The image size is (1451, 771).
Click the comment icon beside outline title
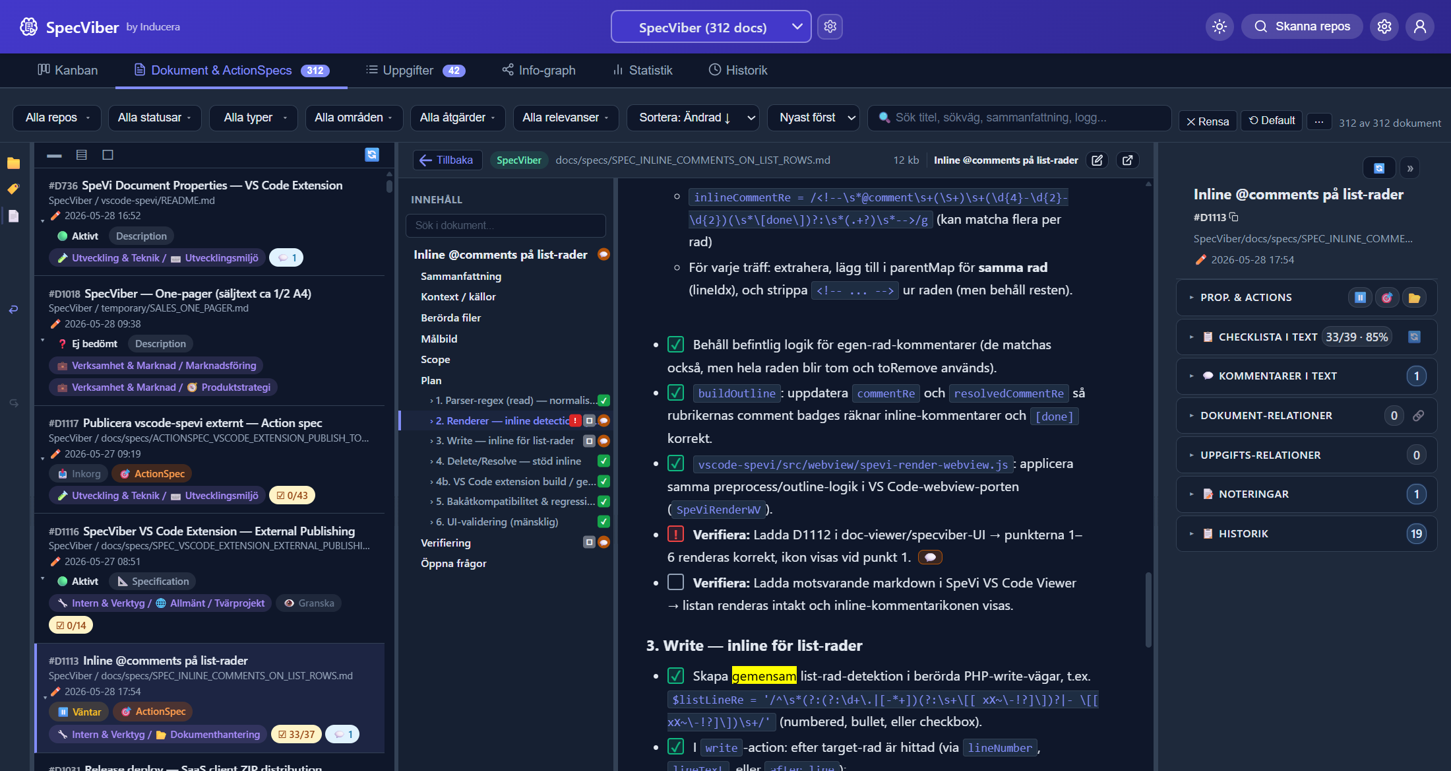click(603, 255)
